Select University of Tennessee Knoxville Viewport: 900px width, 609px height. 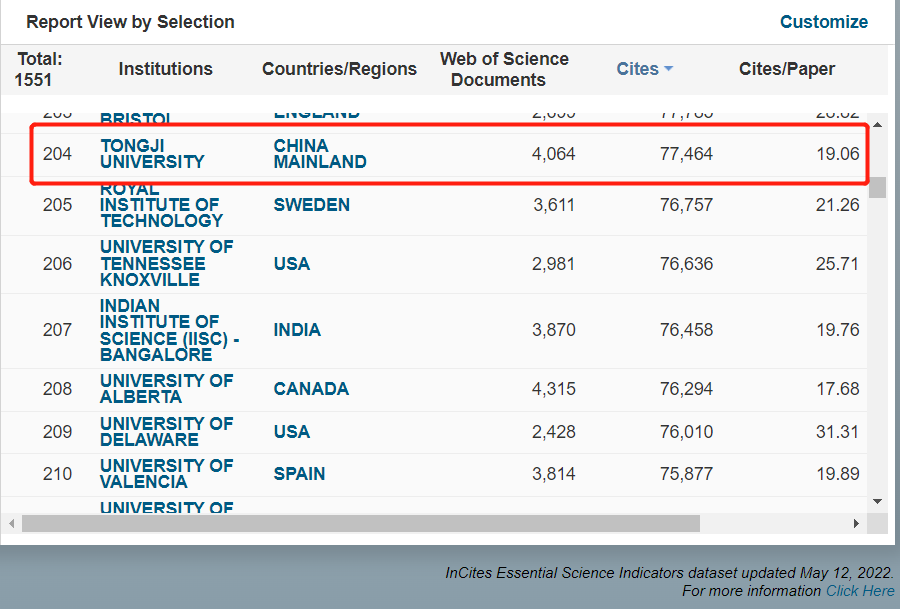tap(166, 263)
